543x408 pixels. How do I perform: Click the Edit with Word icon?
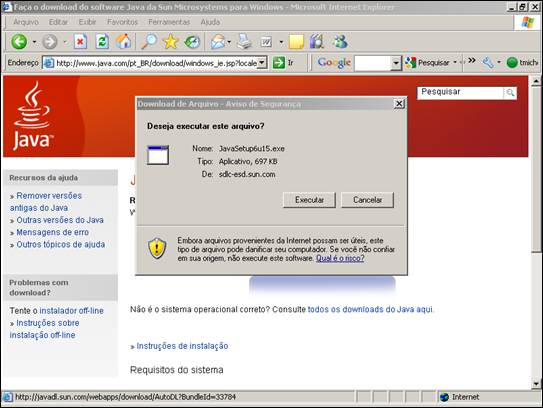point(266,42)
